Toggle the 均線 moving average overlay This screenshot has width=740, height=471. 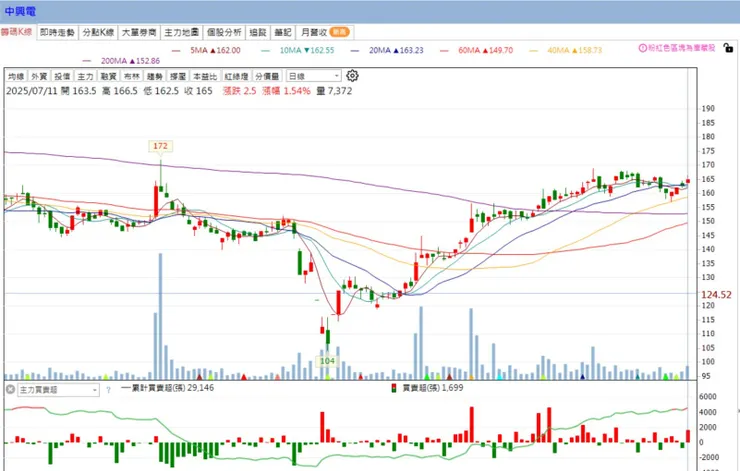(16, 76)
